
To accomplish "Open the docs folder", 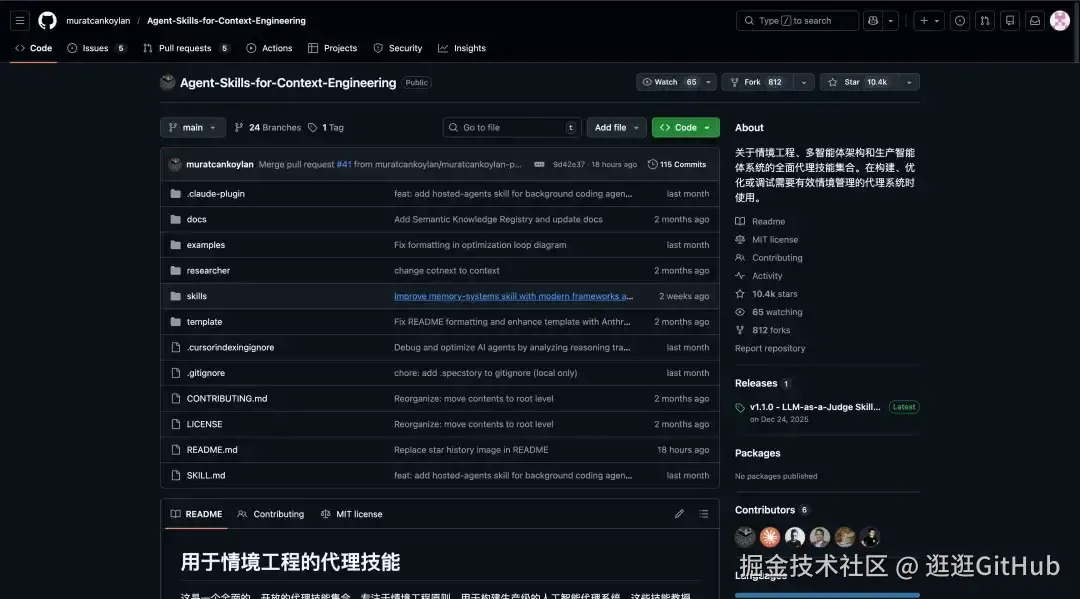I will click(x=196, y=219).
